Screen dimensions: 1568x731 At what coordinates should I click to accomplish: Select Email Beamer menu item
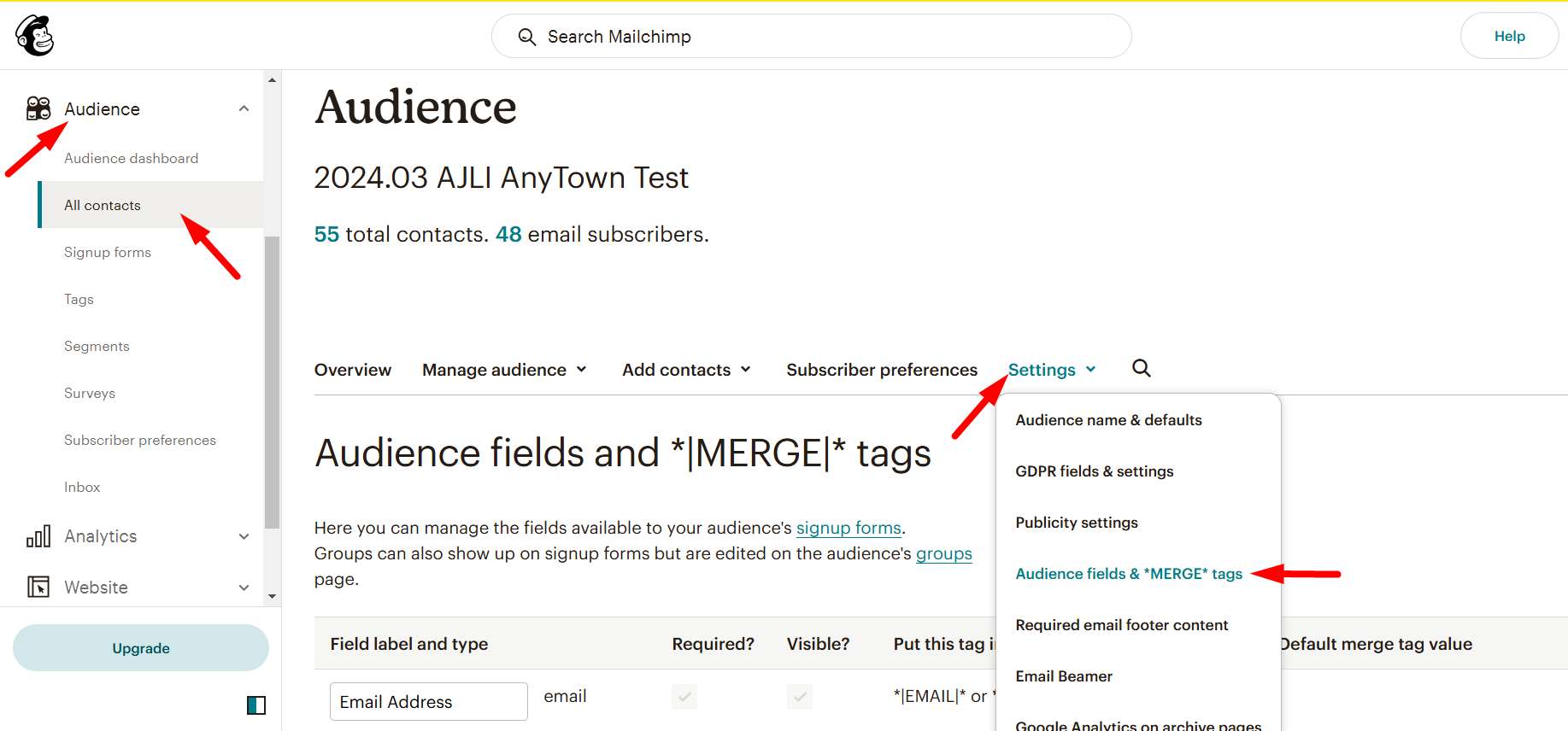(1064, 676)
